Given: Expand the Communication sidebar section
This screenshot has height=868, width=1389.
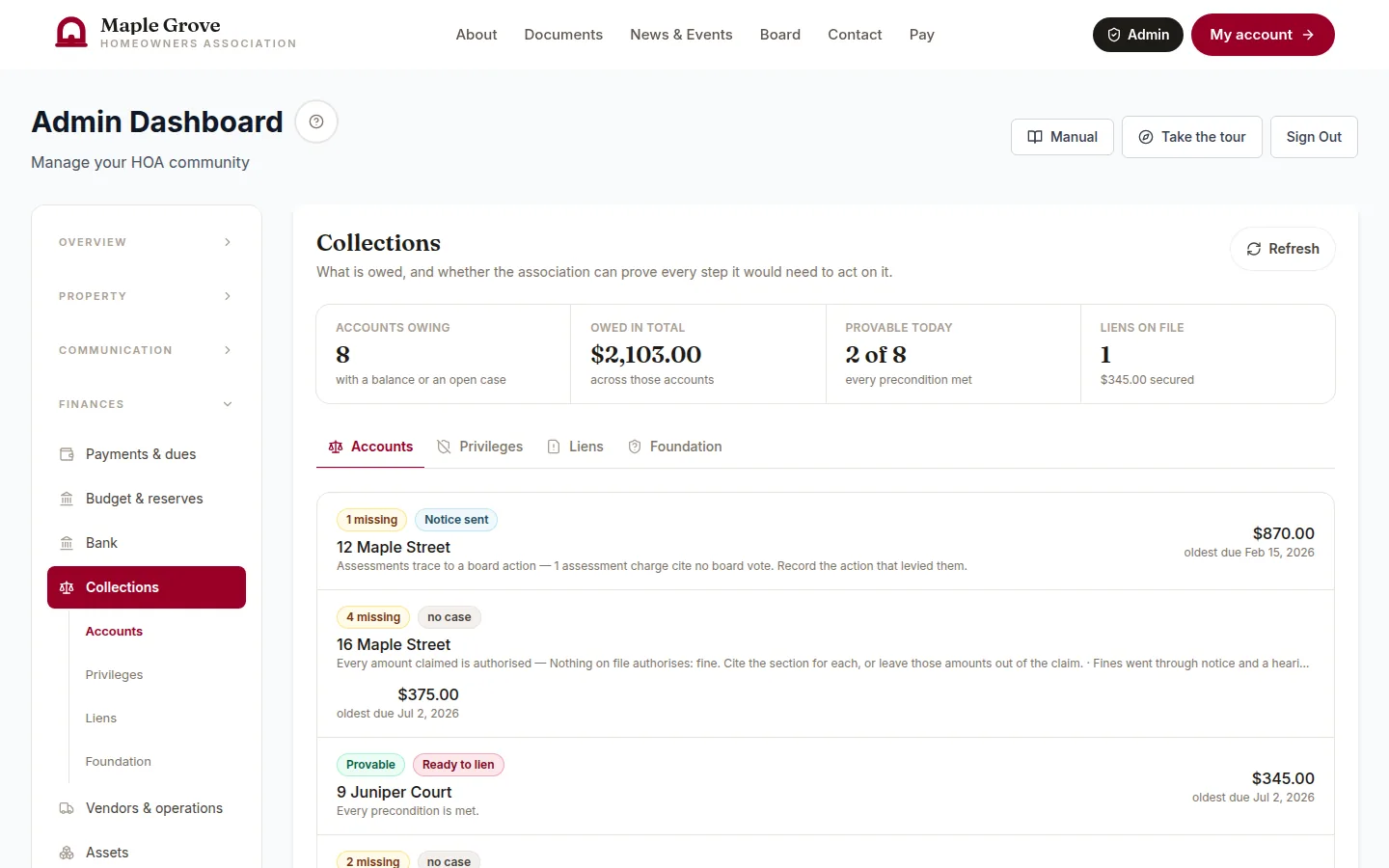Looking at the screenshot, I should click(147, 350).
